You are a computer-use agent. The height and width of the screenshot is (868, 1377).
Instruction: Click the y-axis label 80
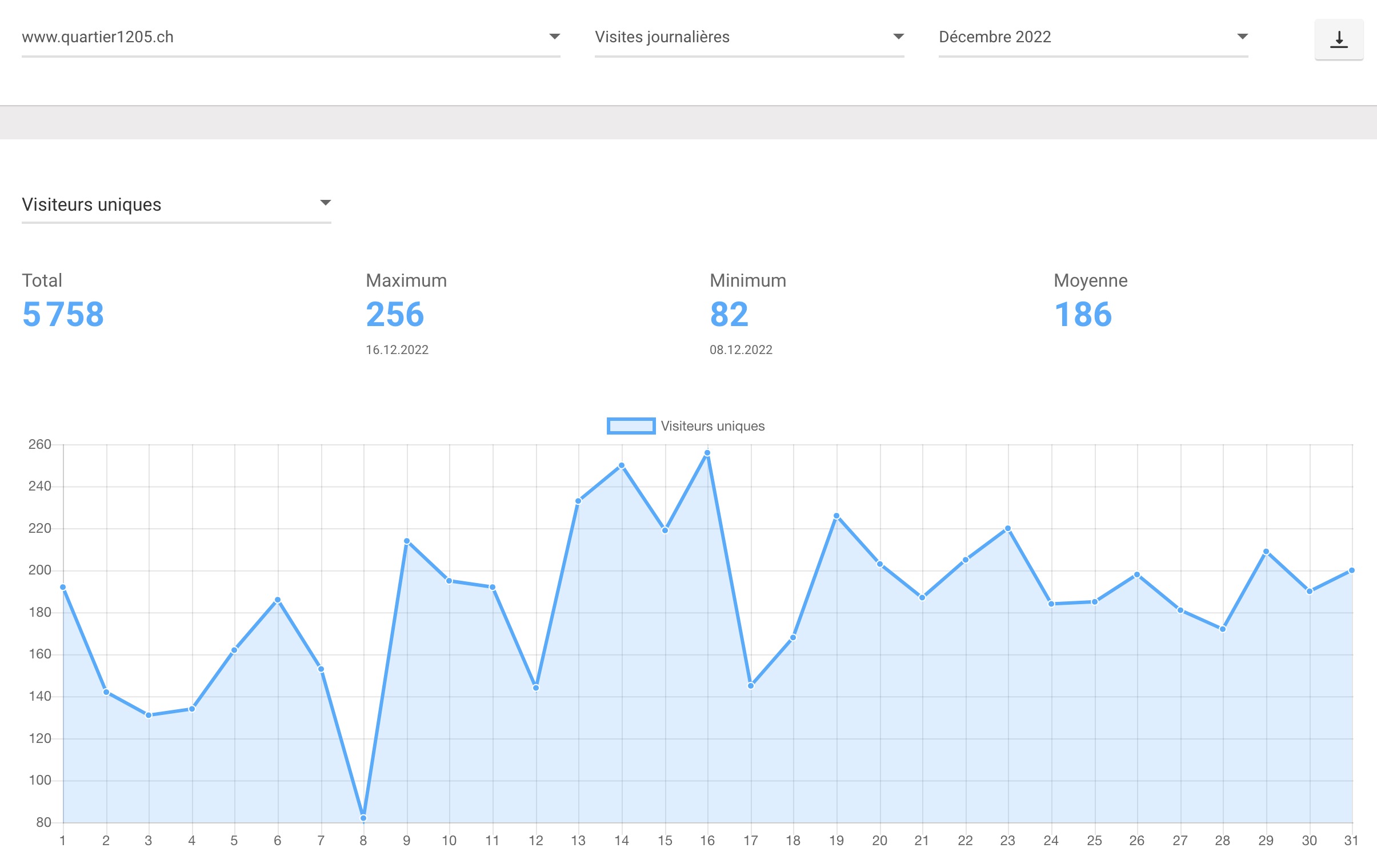(43, 822)
